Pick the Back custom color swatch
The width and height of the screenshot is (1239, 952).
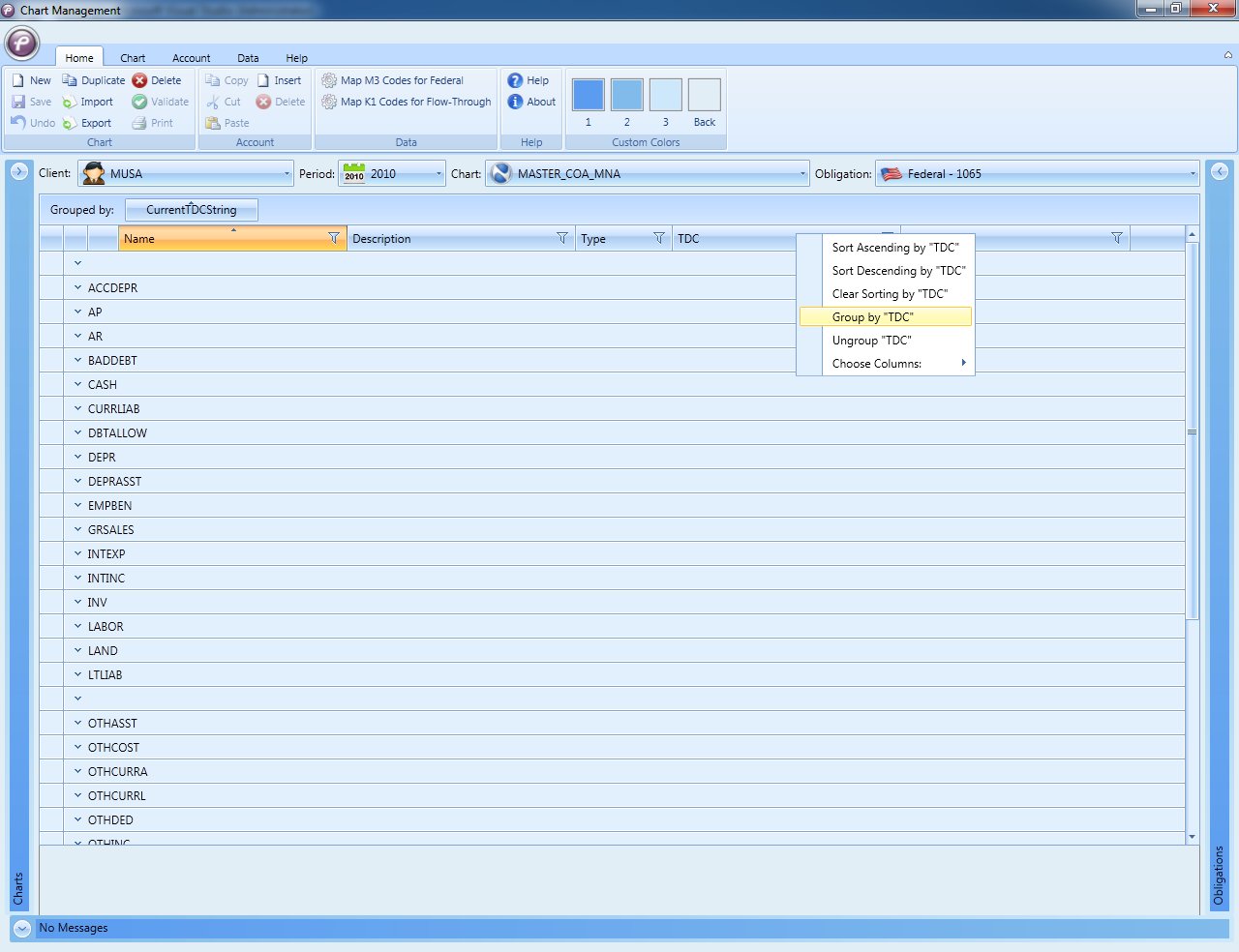pyautogui.click(x=704, y=95)
